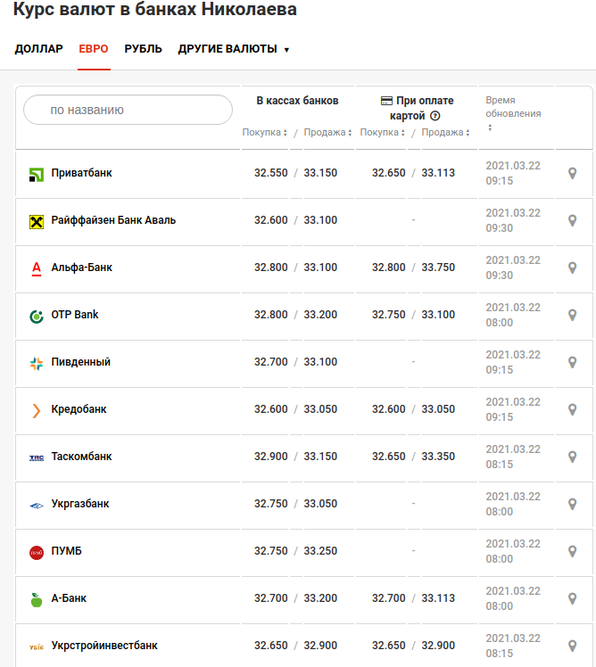
Task: Click the Райффайзен Банк Аваль logo
Action: tap(36, 222)
